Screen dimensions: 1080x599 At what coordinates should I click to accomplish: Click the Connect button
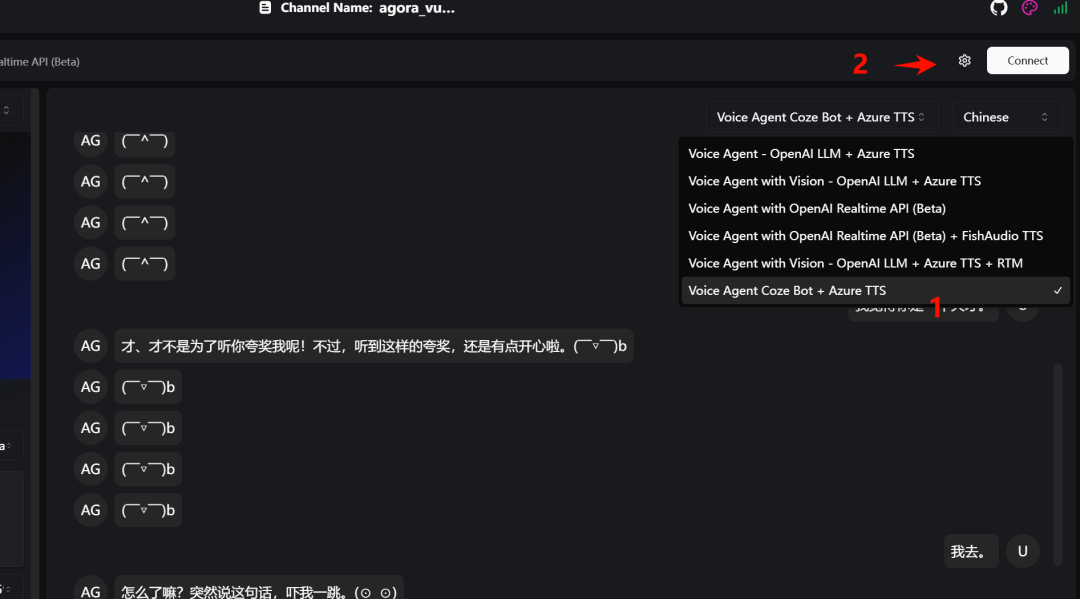pyautogui.click(x=1028, y=61)
